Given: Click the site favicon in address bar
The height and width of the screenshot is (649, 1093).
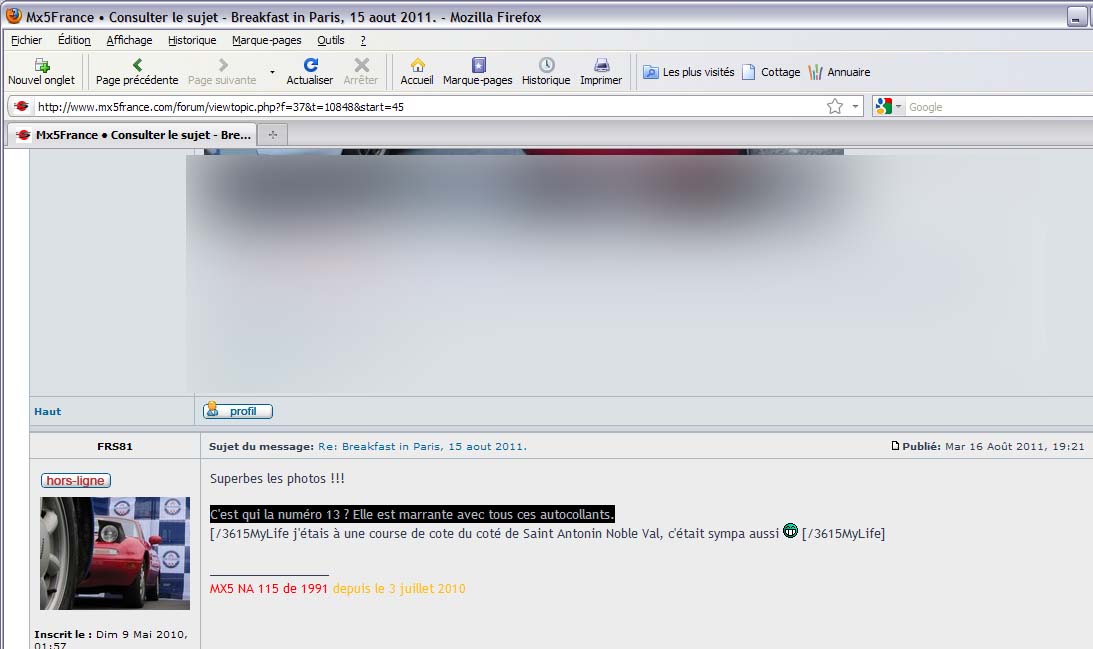Looking at the screenshot, I should pos(22,107).
